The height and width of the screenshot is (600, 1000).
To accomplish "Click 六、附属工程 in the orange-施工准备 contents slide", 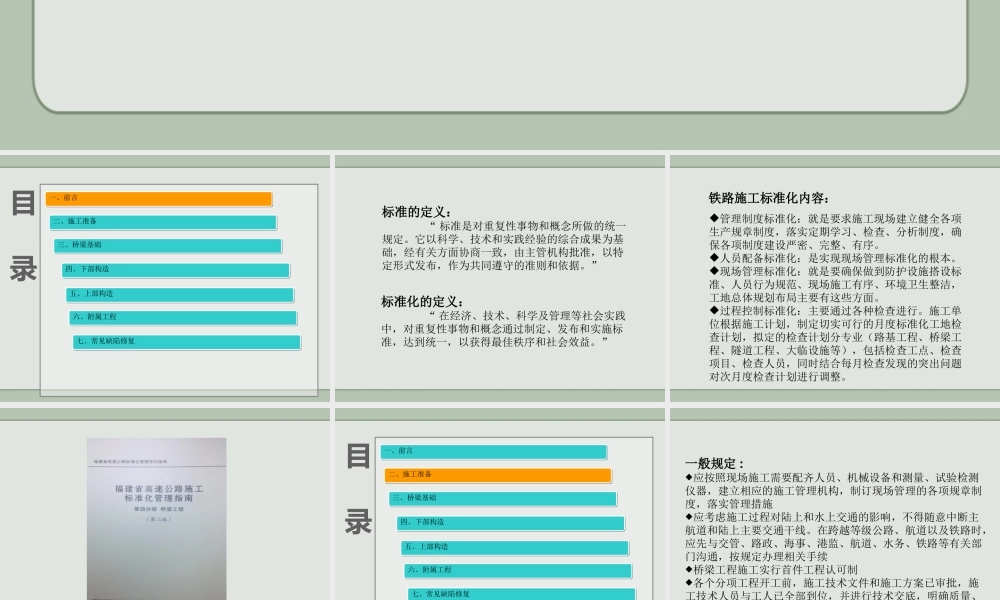I will (518, 571).
